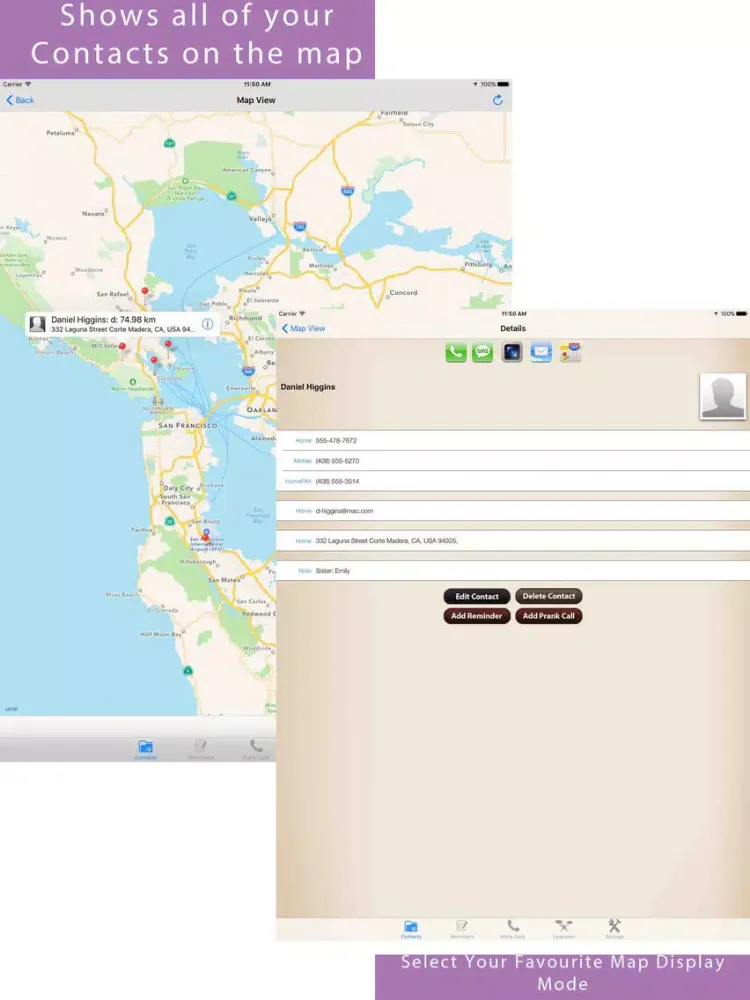The width and height of the screenshot is (750, 1000).
Task: Select the red pin near San Rafael
Action: (x=145, y=293)
